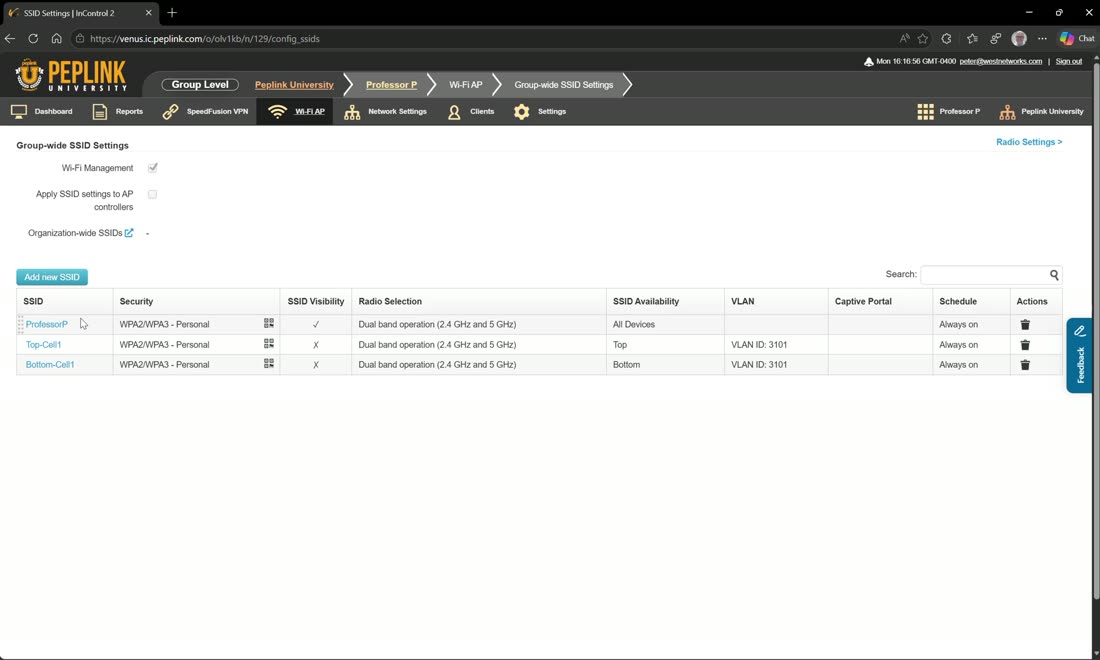Viewport: 1100px width, 660px height.
Task: Go to the Network Settings menu
Action: (385, 112)
